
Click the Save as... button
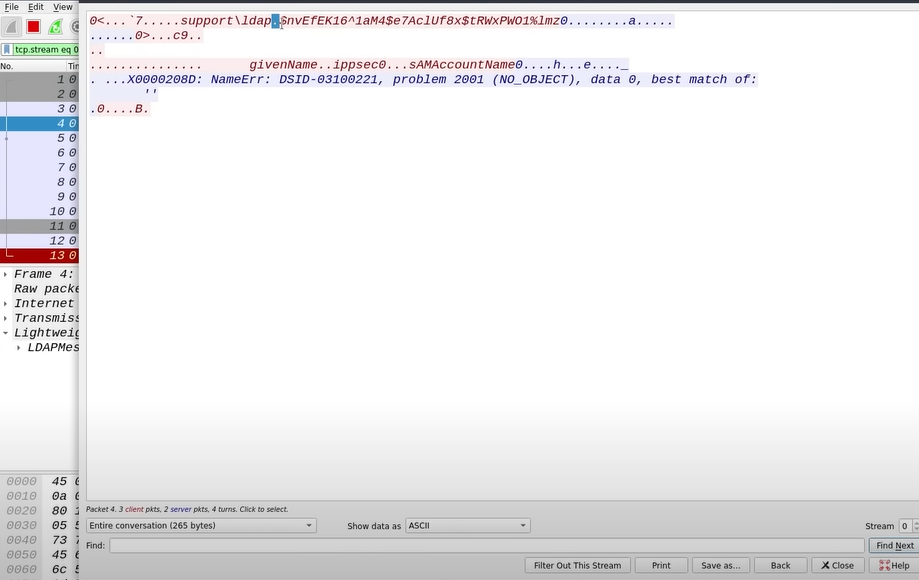click(x=720, y=565)
